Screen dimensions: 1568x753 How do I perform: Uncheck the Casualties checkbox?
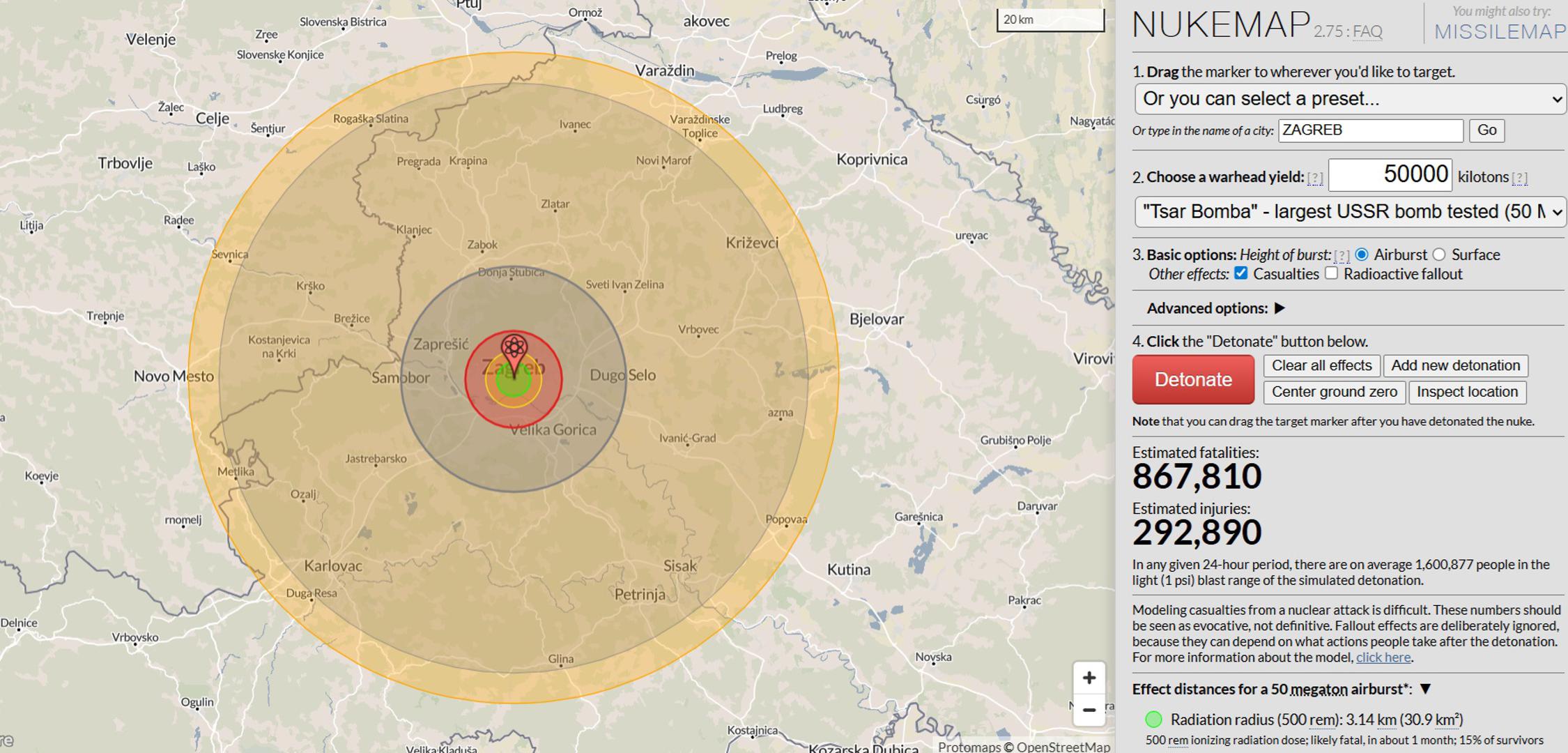pyautogui.click(x=1240, y=273)
